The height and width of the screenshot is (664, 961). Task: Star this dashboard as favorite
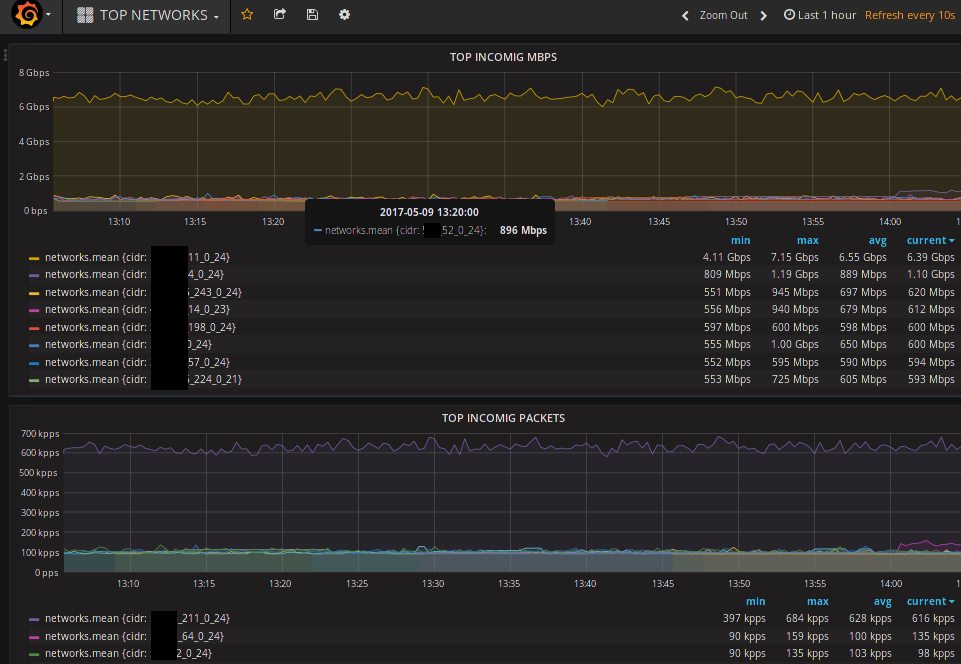[247, 15]
